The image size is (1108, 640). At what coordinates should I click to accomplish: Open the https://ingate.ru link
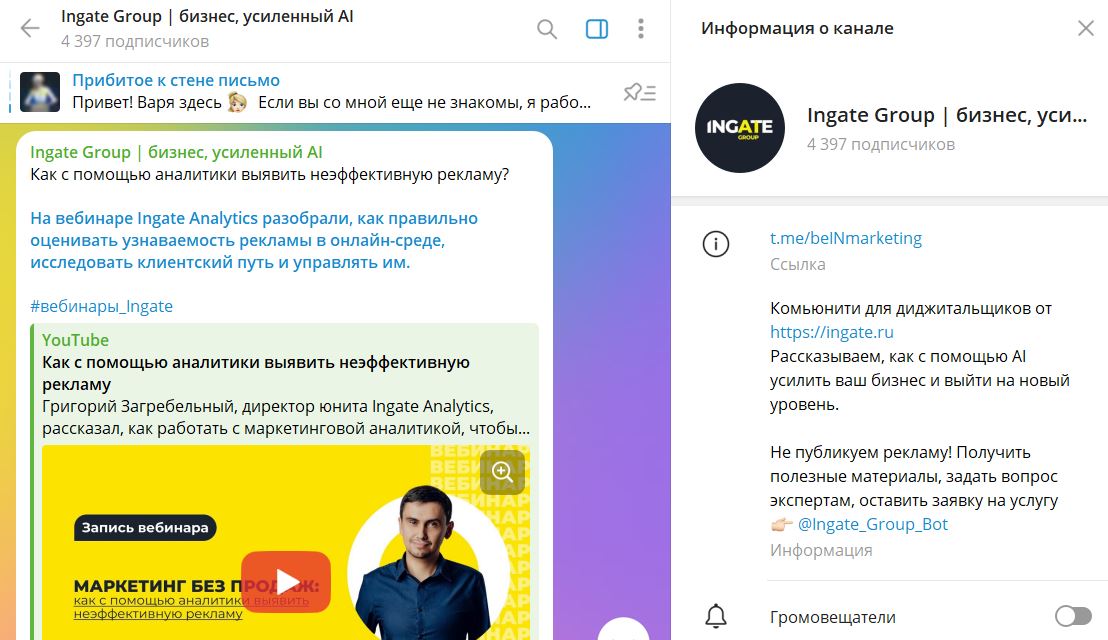pos(832,332)
